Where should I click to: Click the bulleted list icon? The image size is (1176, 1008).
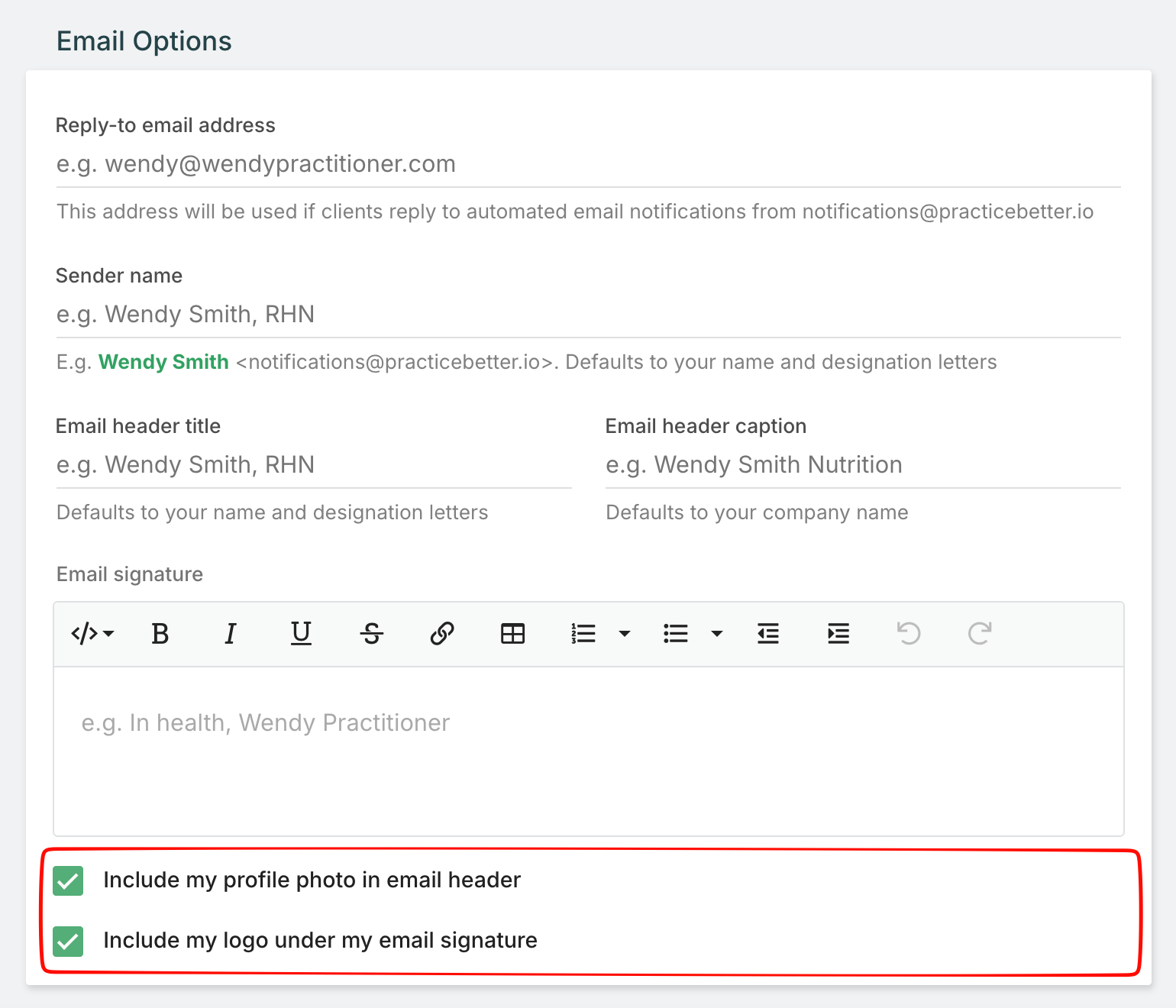point(676,634)
